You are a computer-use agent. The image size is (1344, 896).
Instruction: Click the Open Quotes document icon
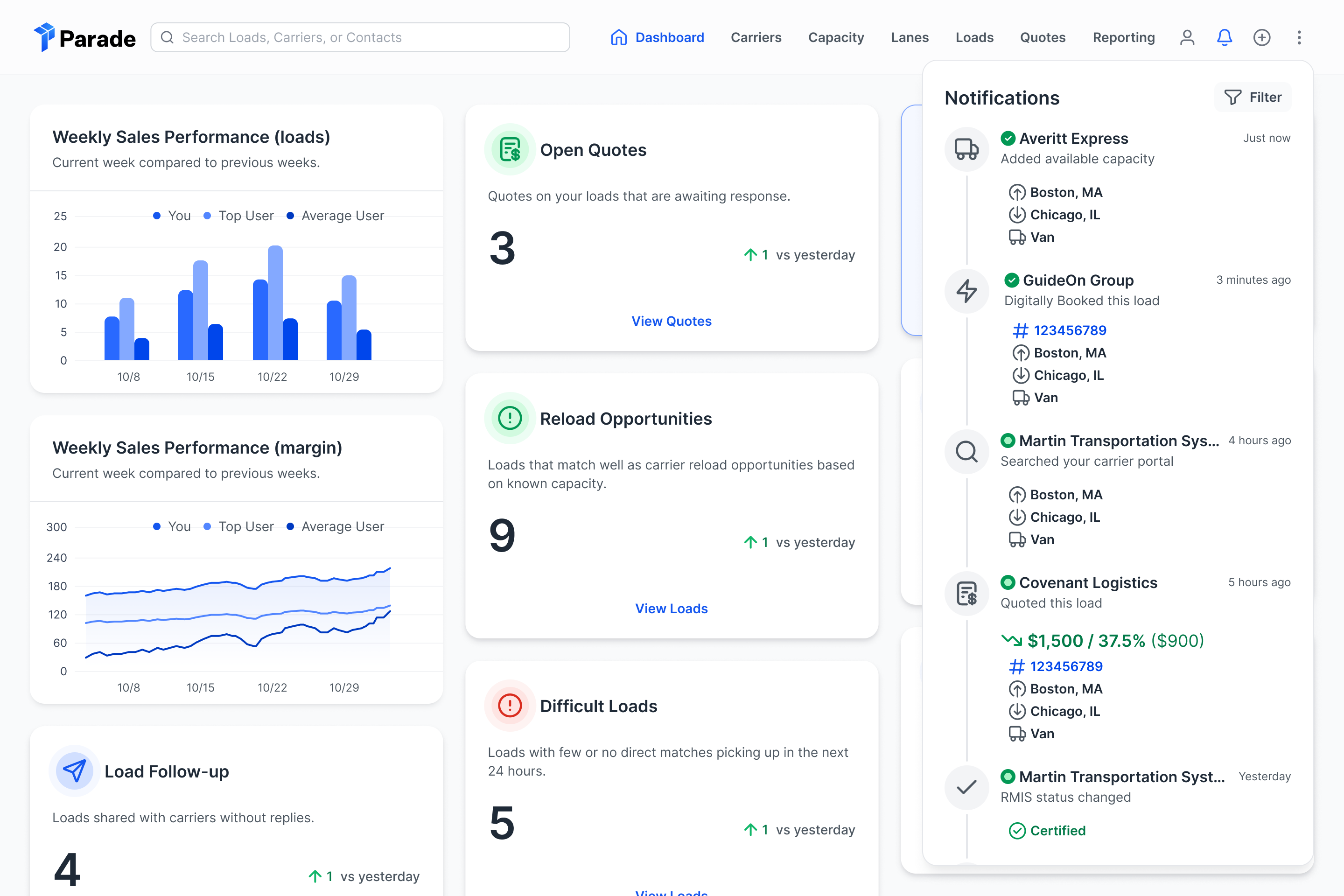pyautogui.click(x=509, y=149)
